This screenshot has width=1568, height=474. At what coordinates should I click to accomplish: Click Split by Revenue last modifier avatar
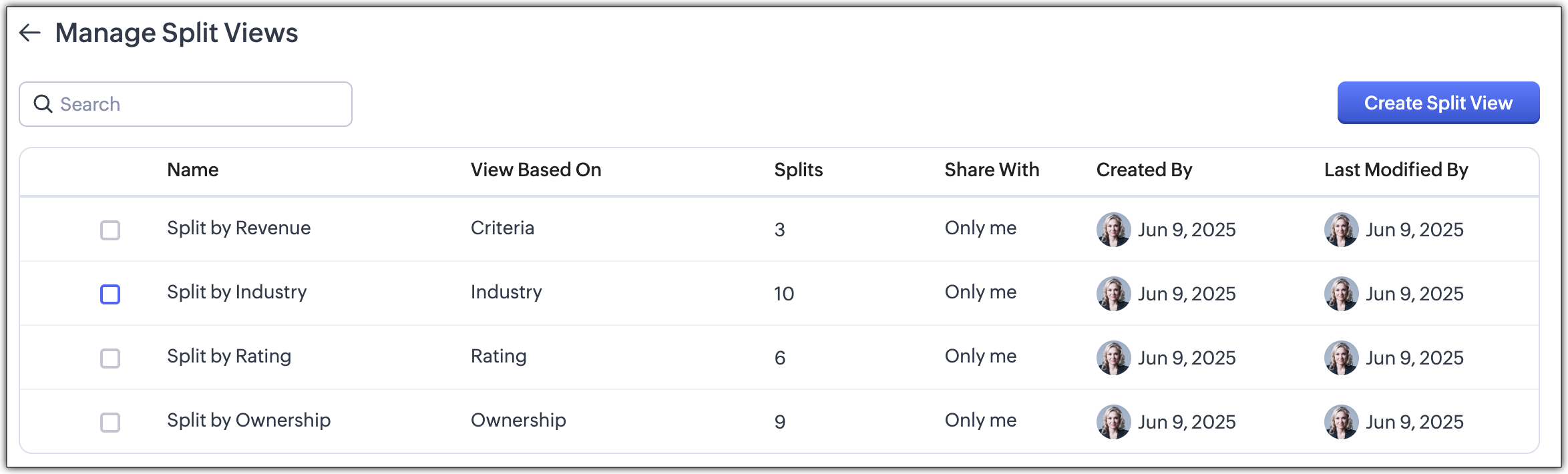point(1341,230)
